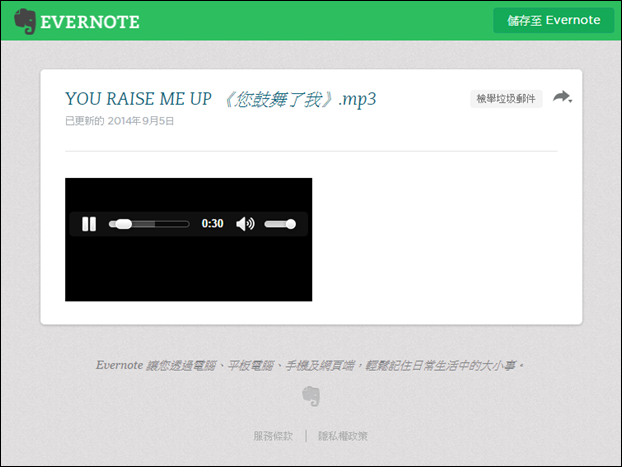Click the gray elephant icon in footer
Image resolution: width=622 pixels, height=467 pixels.
tap(311, 396)
